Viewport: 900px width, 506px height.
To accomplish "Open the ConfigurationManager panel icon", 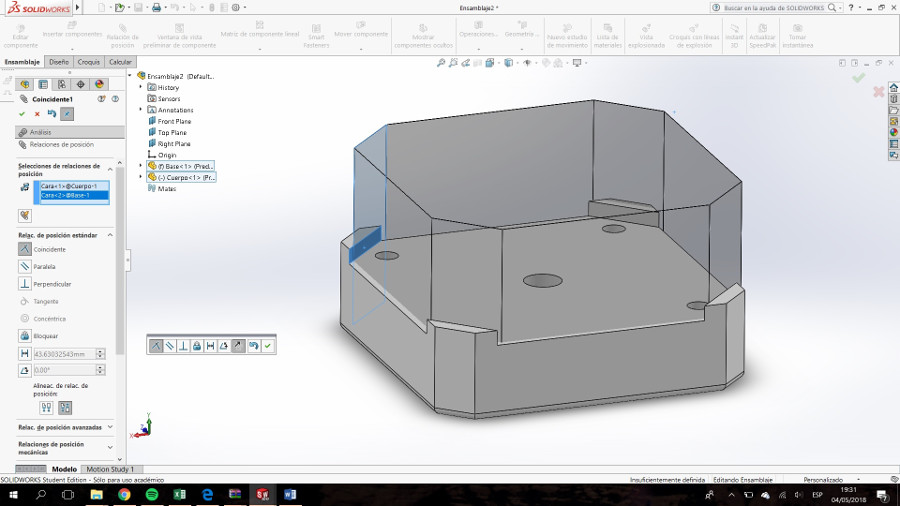I will click(x=61, y=84).
